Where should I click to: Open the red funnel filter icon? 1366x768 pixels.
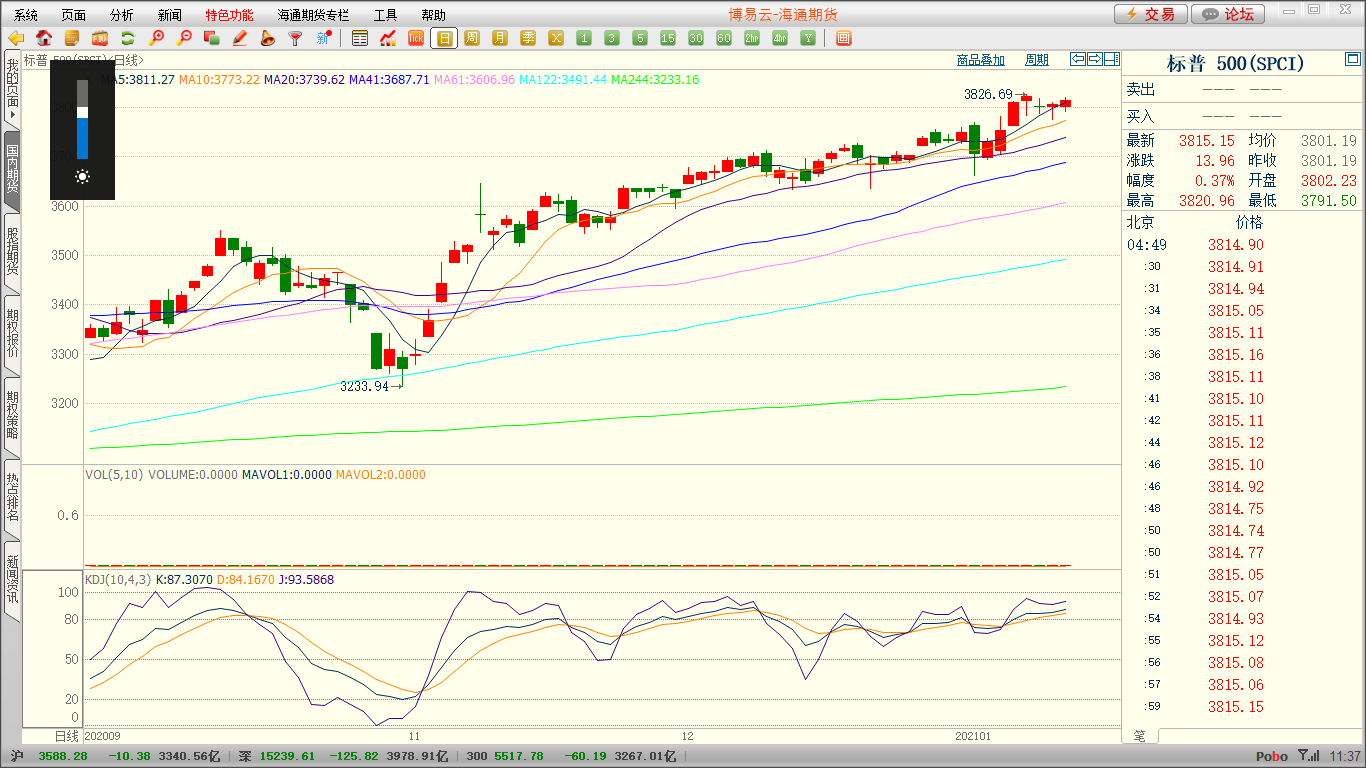click(x=295, y=39)
